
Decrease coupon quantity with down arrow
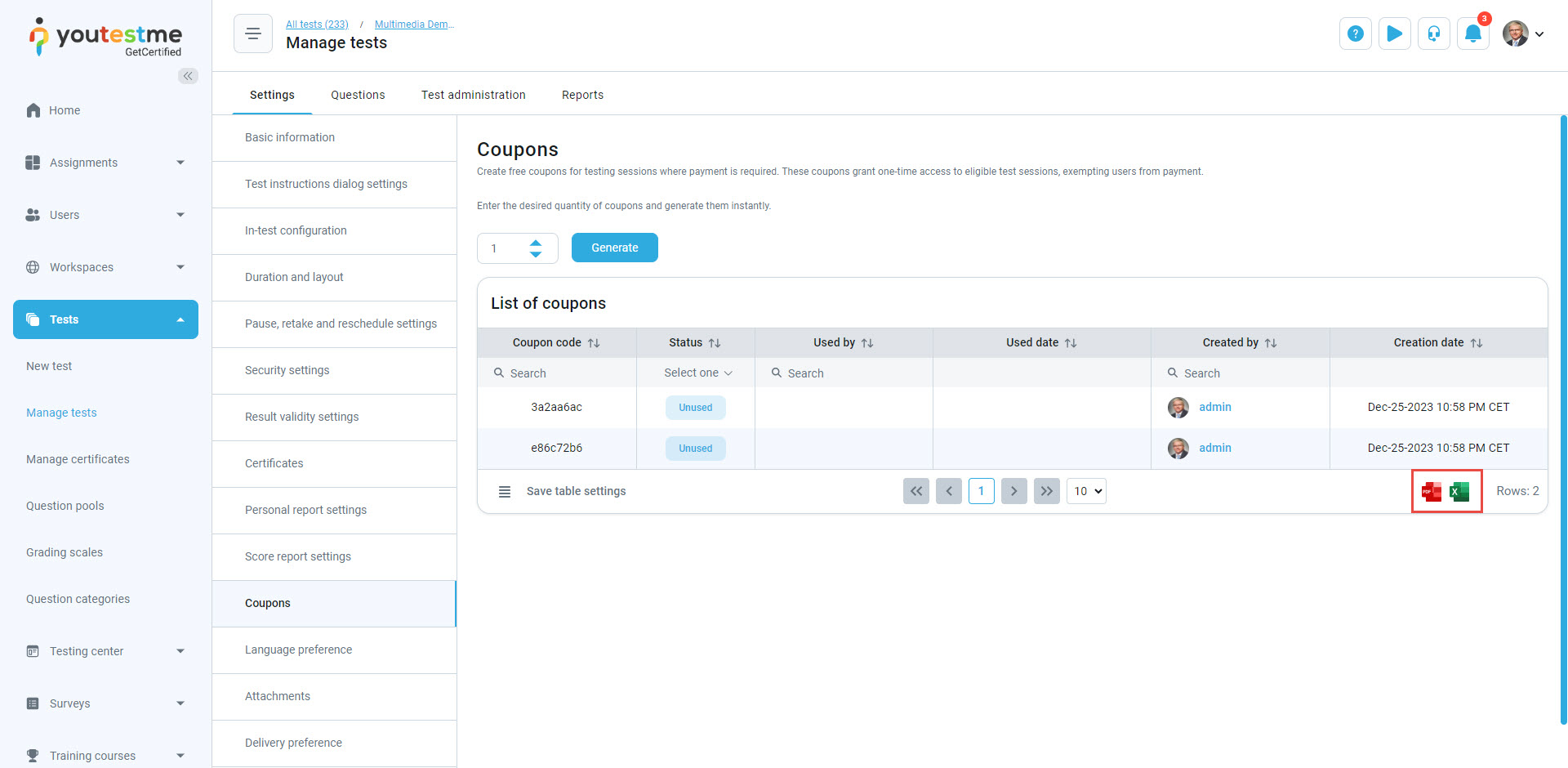click(x=536, y=254)
